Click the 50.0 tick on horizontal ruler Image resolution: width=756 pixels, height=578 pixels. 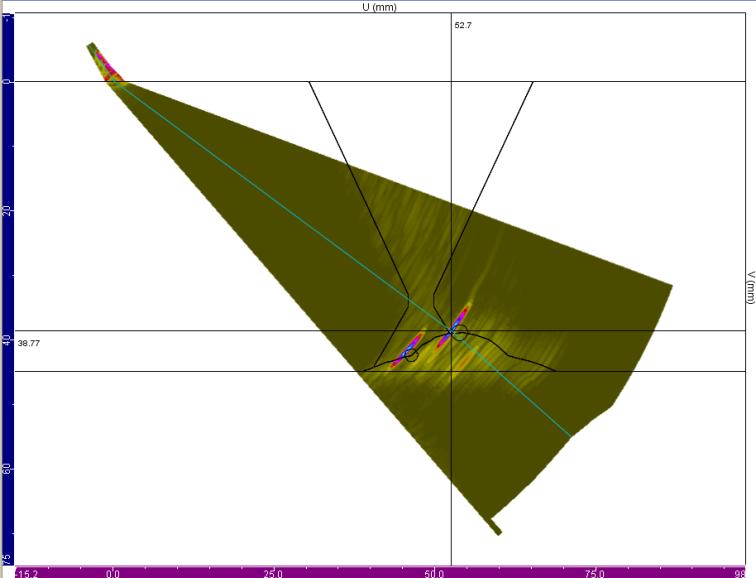[434, 574]
